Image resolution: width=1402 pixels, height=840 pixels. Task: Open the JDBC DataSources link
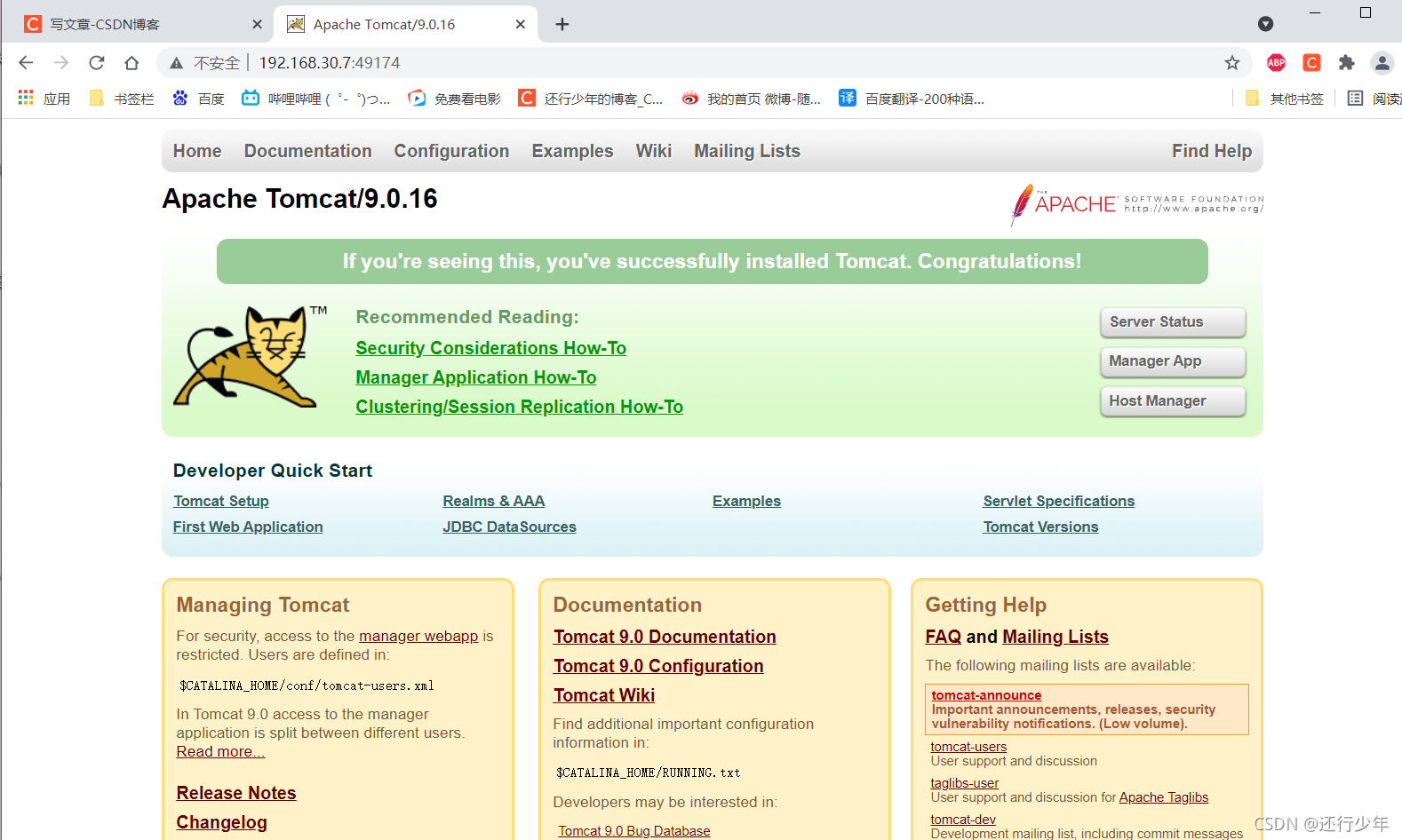[510, 527]
